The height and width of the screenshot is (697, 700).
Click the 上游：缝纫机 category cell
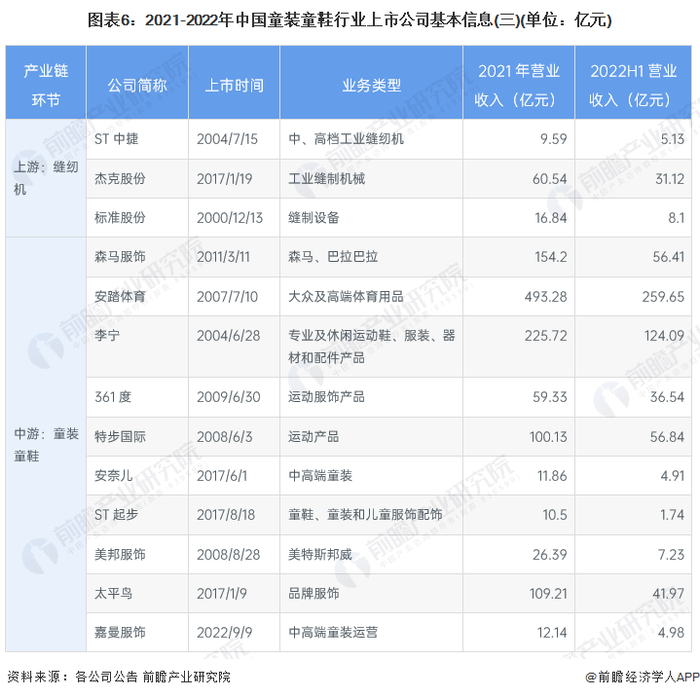46,178
